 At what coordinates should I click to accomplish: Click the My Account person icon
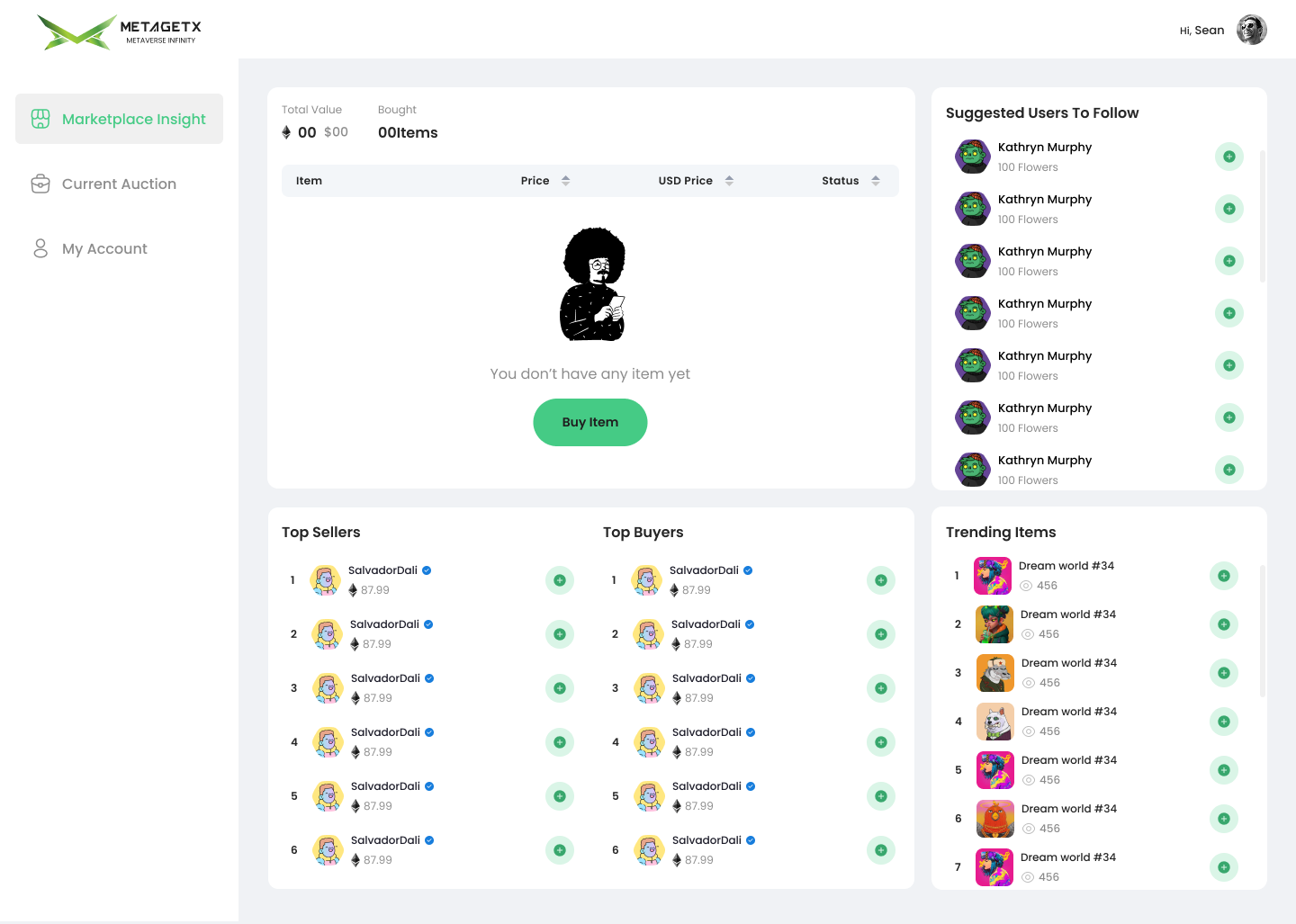pos(40,248)
